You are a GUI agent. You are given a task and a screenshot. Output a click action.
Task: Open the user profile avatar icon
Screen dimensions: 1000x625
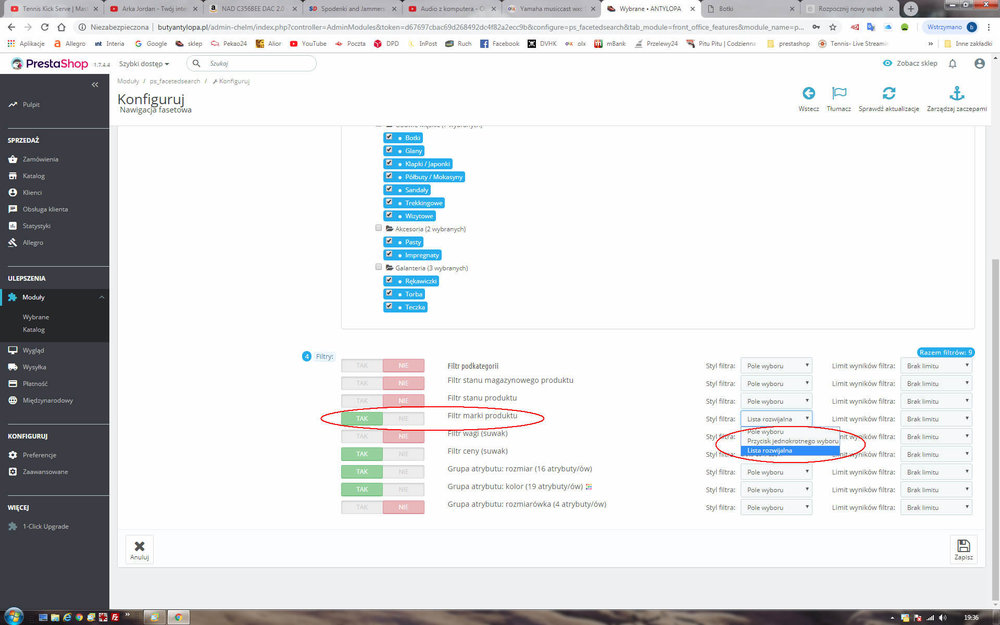[980, 64]
